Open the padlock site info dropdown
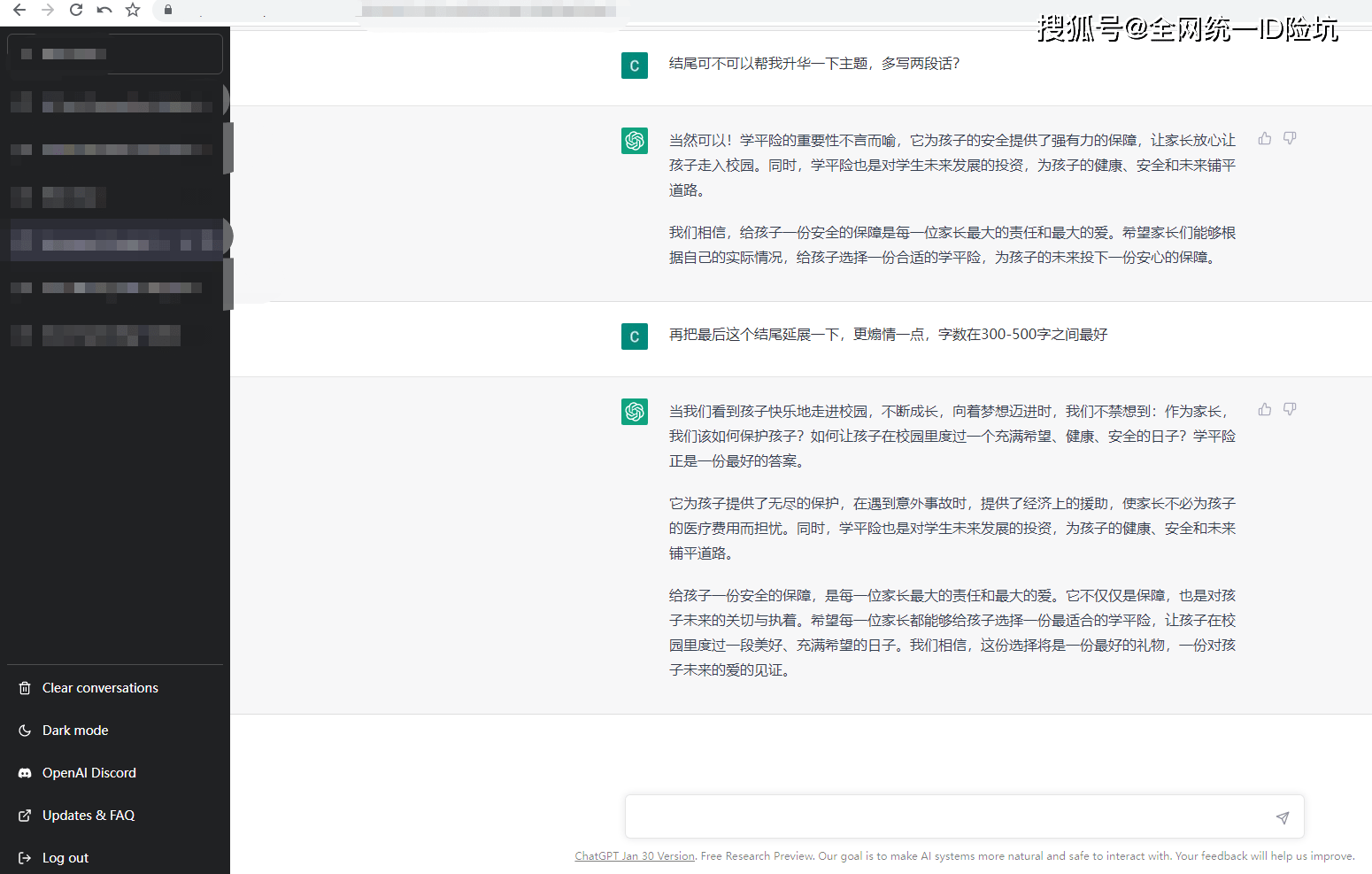 167,12
